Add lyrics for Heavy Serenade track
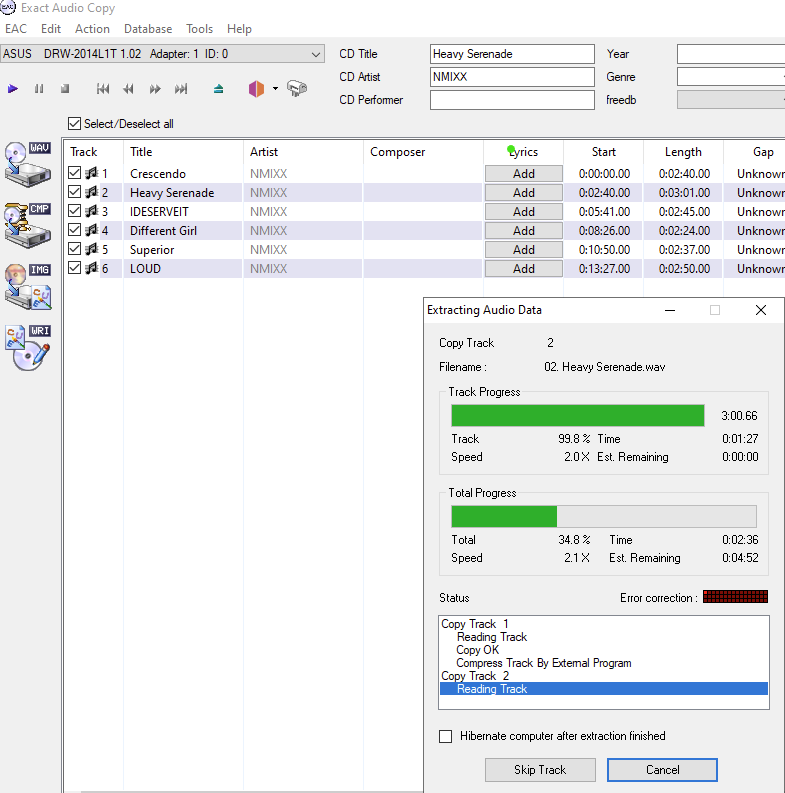This screenshot has width=785, height=793. 524,193
